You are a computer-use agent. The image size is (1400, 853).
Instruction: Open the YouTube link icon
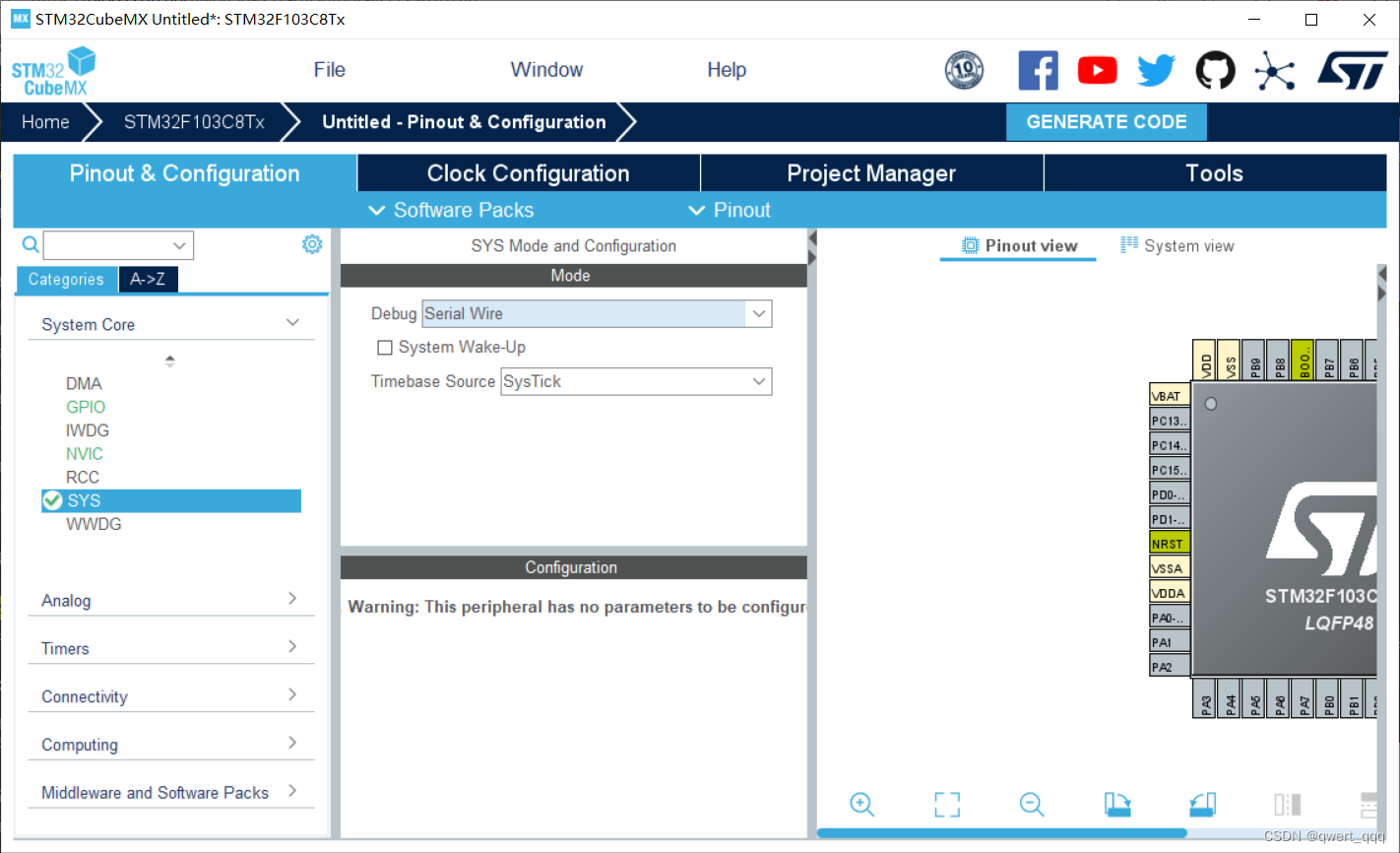tap(1097, 70)
